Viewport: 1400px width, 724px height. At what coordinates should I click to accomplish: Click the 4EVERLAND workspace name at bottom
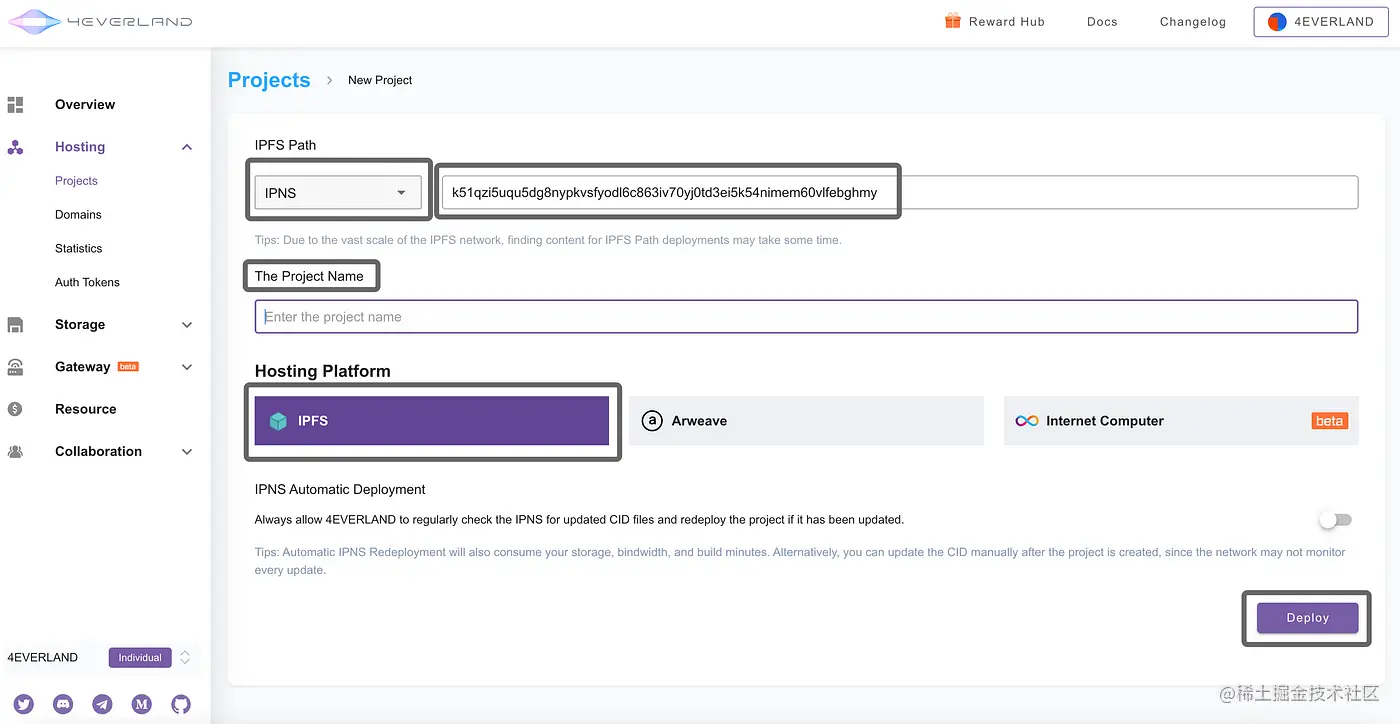(42, 657)
